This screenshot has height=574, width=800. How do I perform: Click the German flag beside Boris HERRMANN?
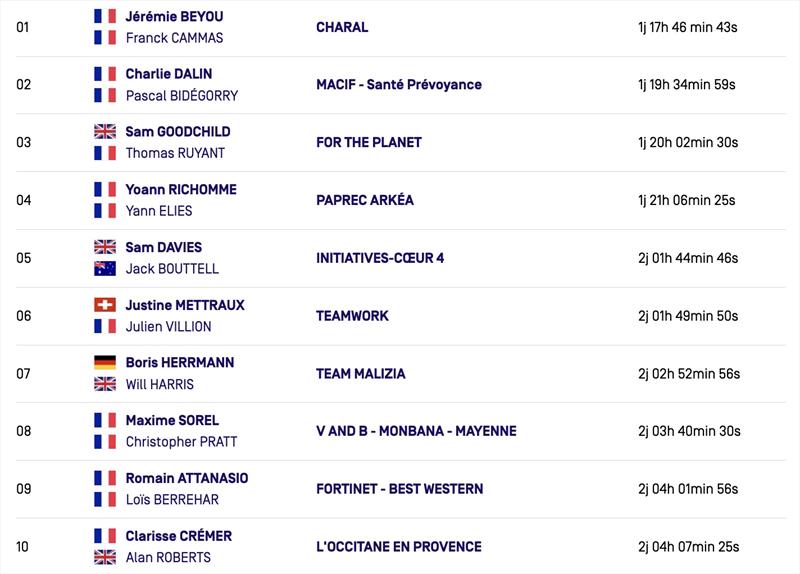(x=105, y=363)
